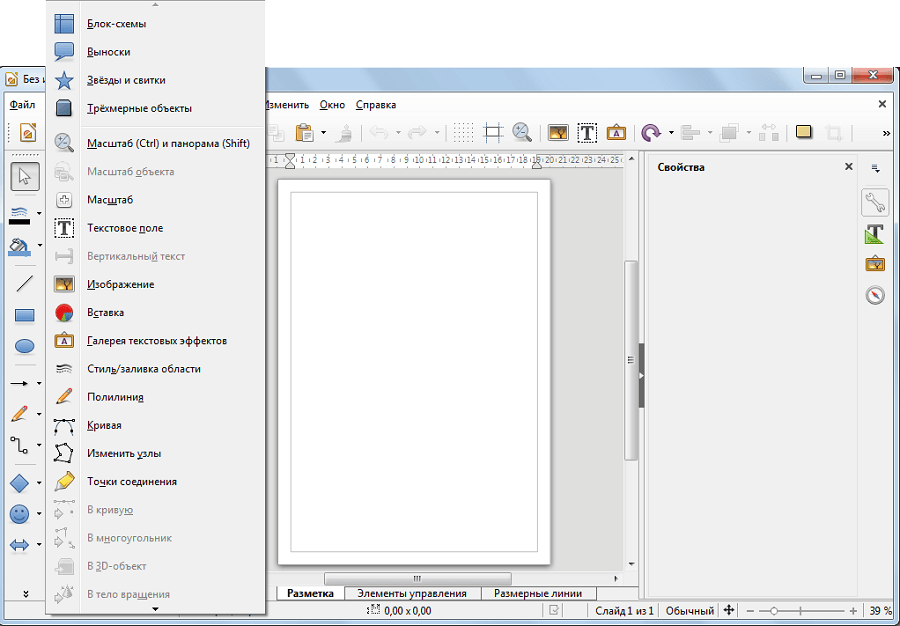The height and width of the screenshot is (626, 900).
Task: Switch to Размерные линии layer tab
Action: [x=538, y=594]
